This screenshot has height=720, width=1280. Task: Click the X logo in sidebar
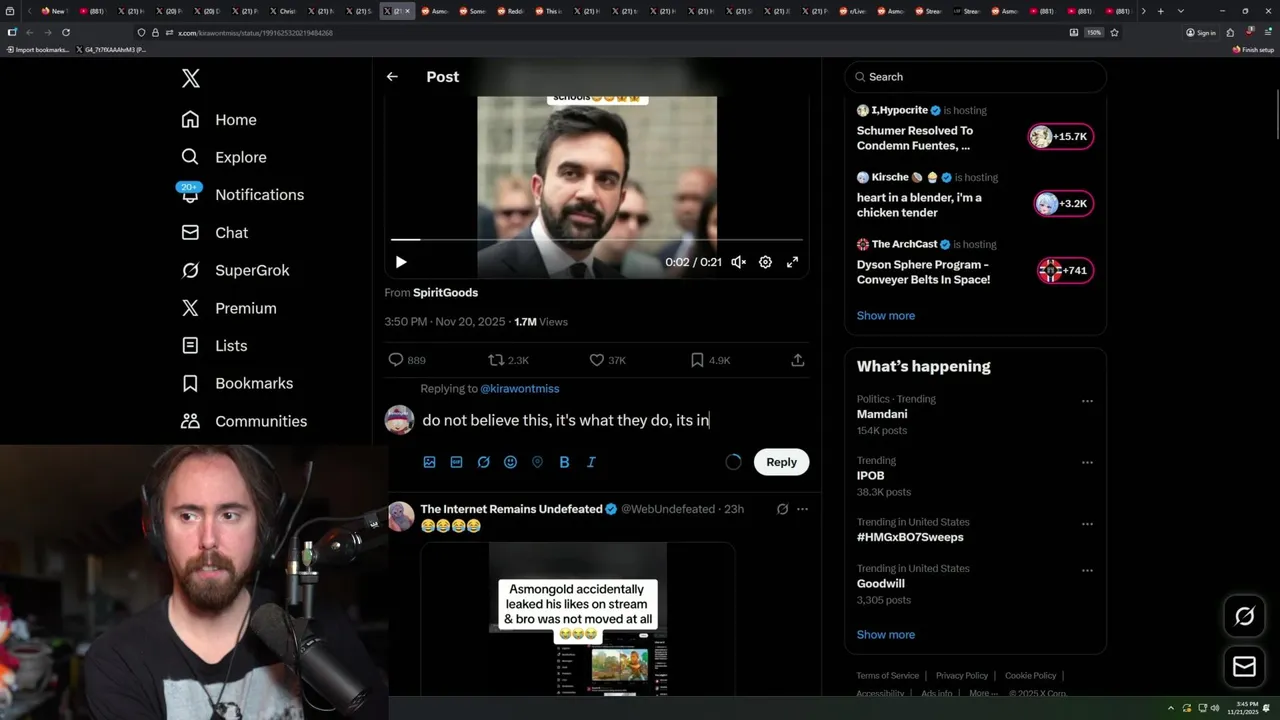(x=190, y=79)
